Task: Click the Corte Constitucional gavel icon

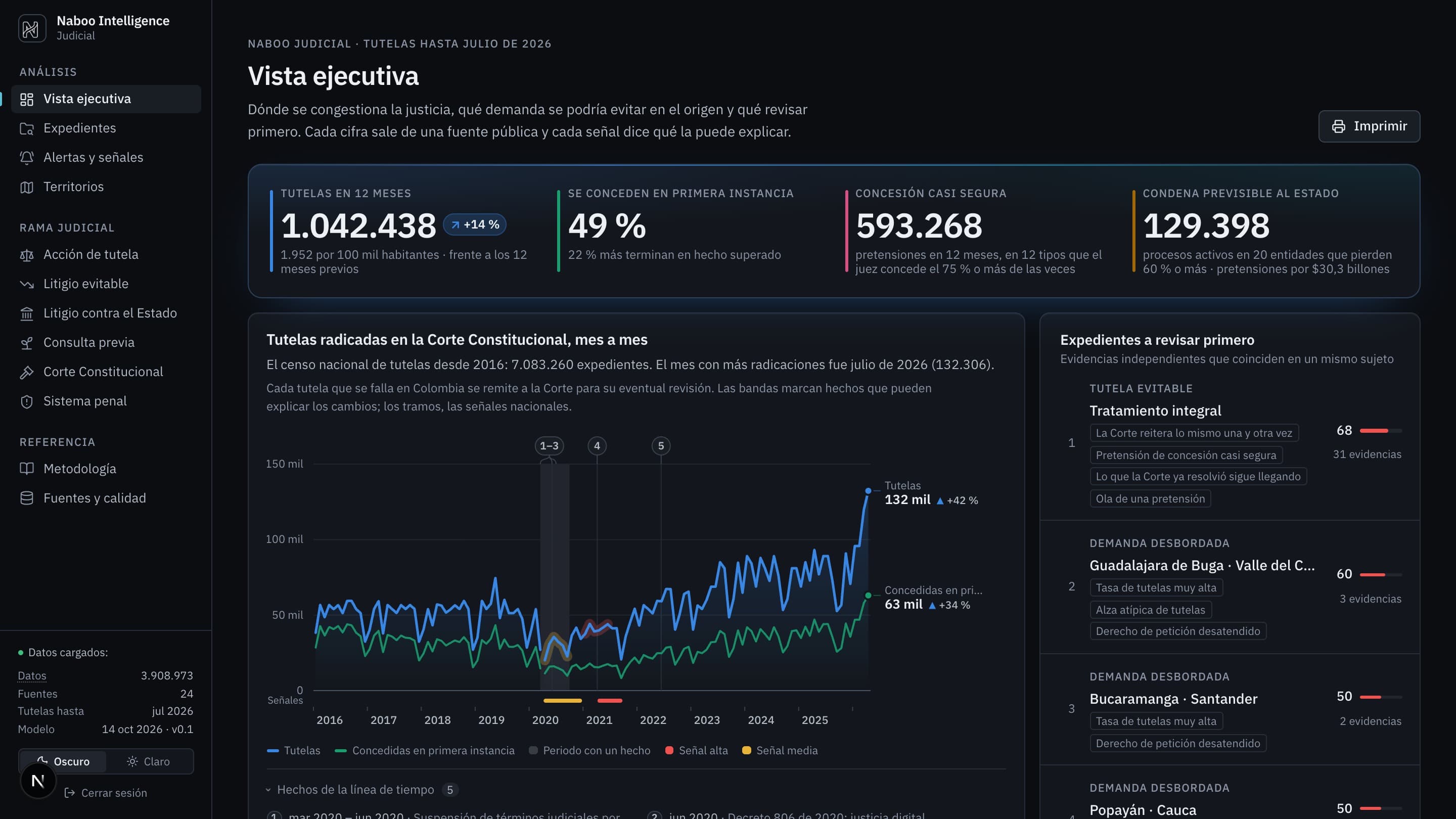Action: tap(27, 373)
